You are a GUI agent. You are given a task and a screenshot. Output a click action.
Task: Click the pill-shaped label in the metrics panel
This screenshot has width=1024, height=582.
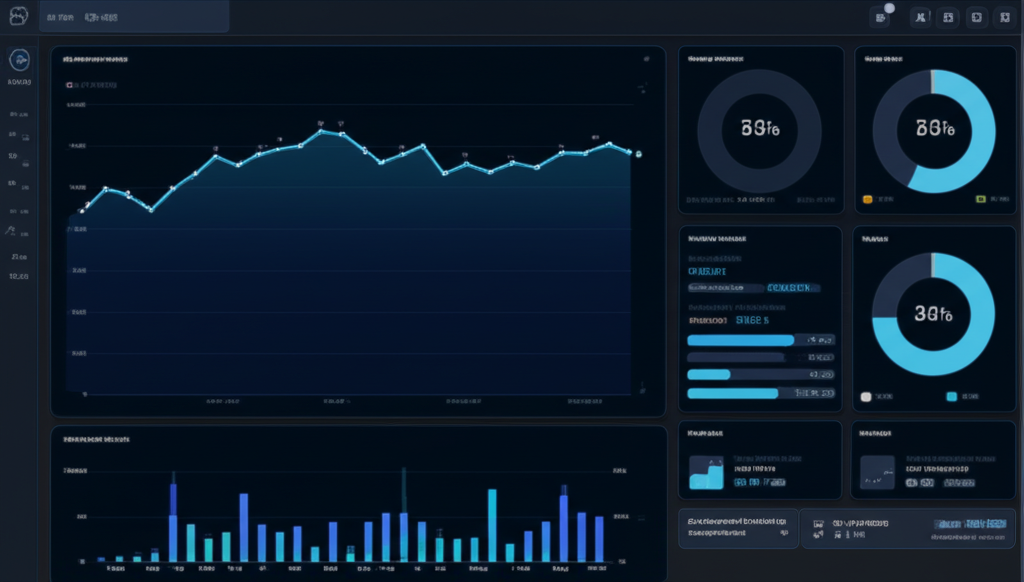727,288
